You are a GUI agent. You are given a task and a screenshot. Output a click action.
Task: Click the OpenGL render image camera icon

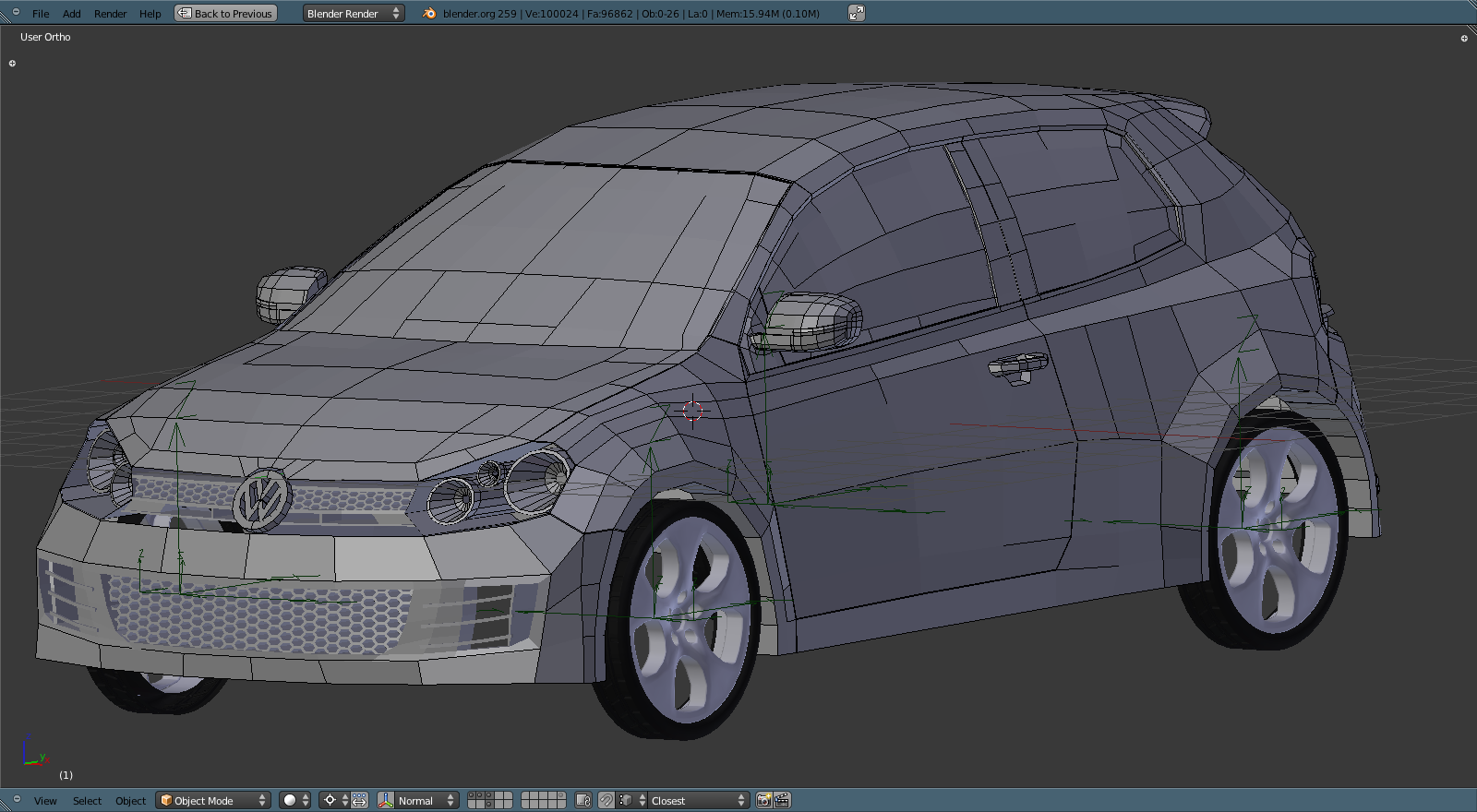pyautogui.click(x=763, y=800)
